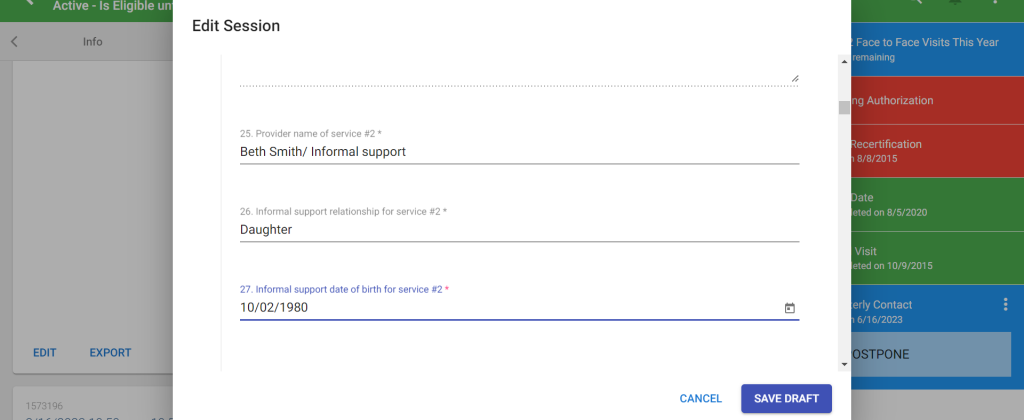Click the back arrow in green header
Viewport: 1024px width, 420px height.
(x=30, y=3)
